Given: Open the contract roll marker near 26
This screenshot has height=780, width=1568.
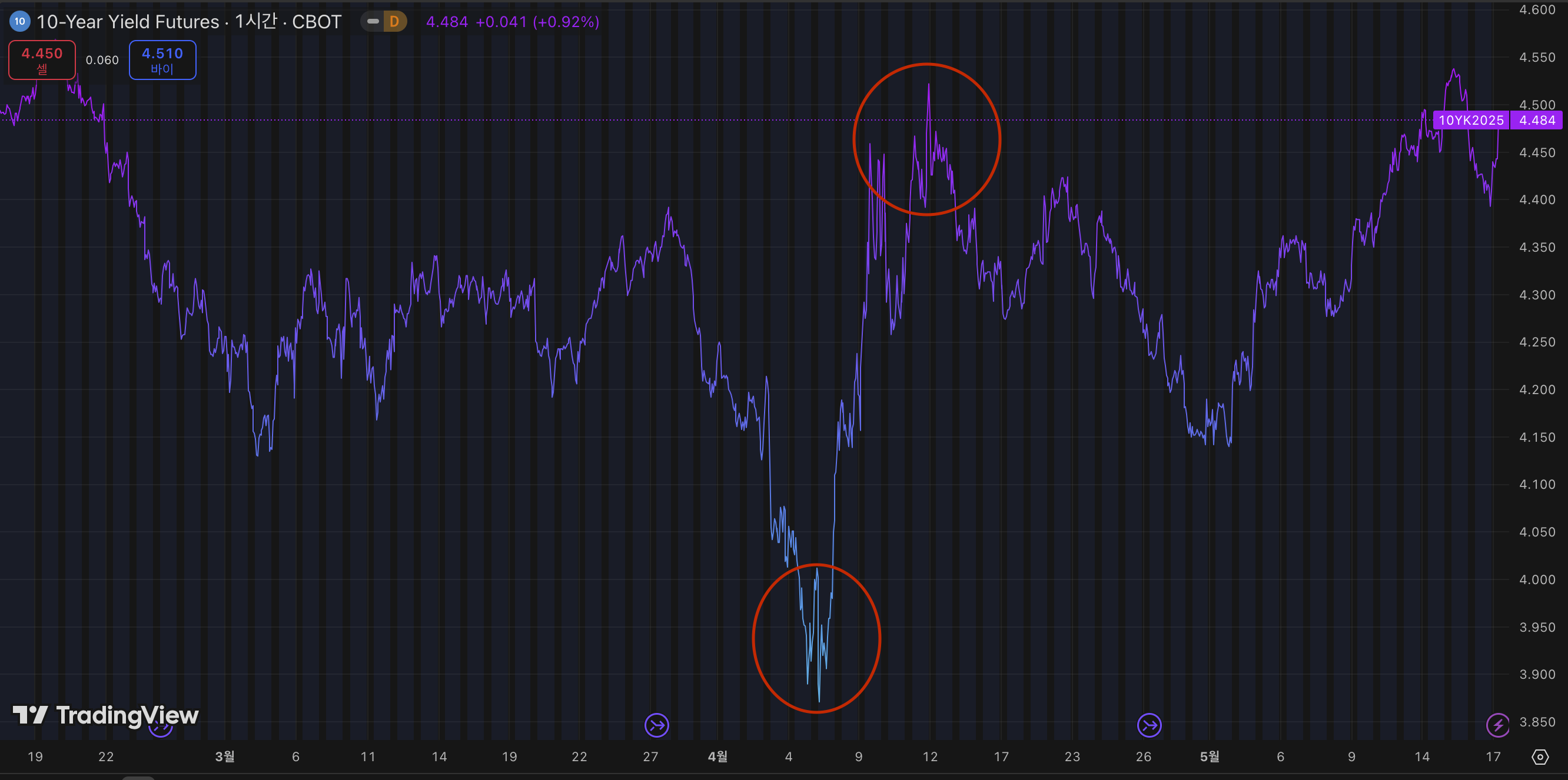Looking at the screenshot, I should tap(1149, 725).
